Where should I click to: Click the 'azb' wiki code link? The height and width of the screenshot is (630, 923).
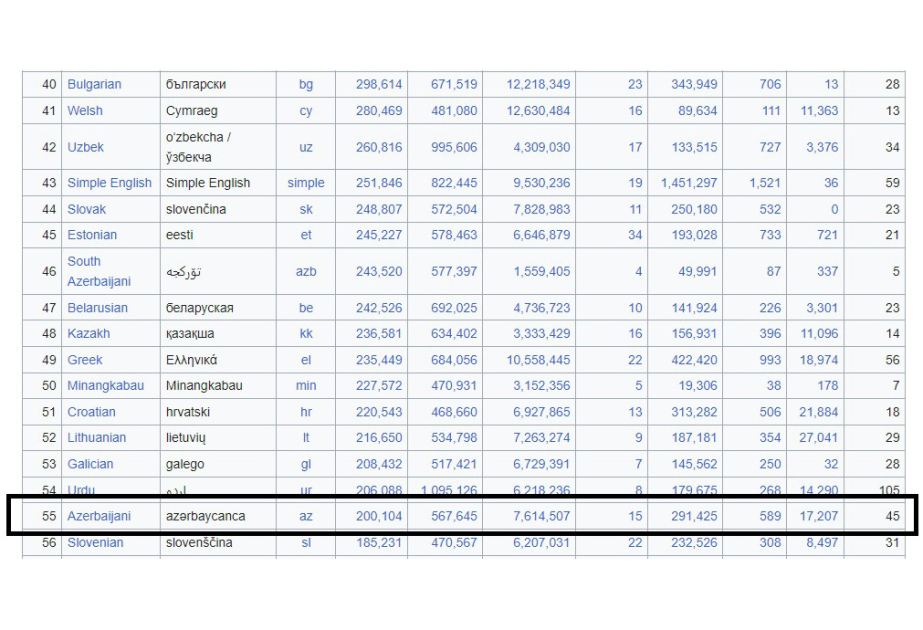tap(306, 271)
